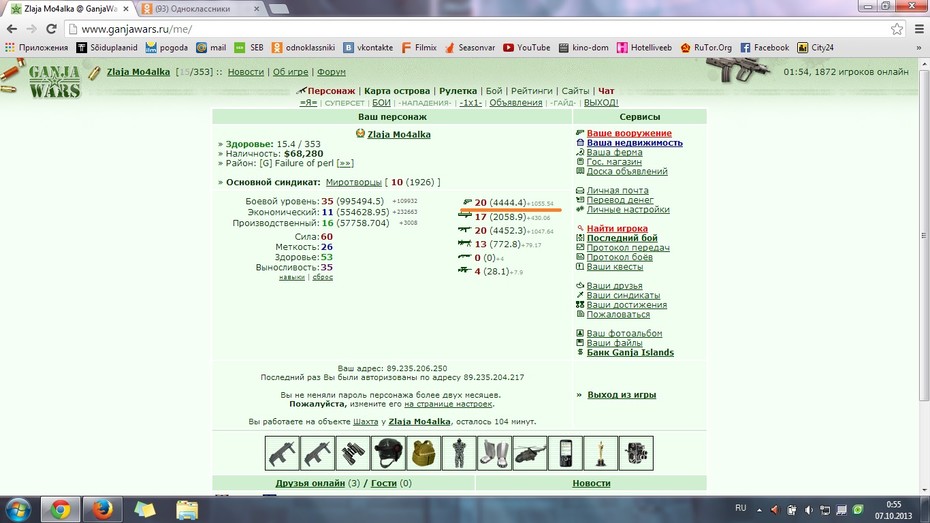Open the Приложения apps shortcut
Screen dimensions: 930x523
pyautogui.click(x=37, y=47)
